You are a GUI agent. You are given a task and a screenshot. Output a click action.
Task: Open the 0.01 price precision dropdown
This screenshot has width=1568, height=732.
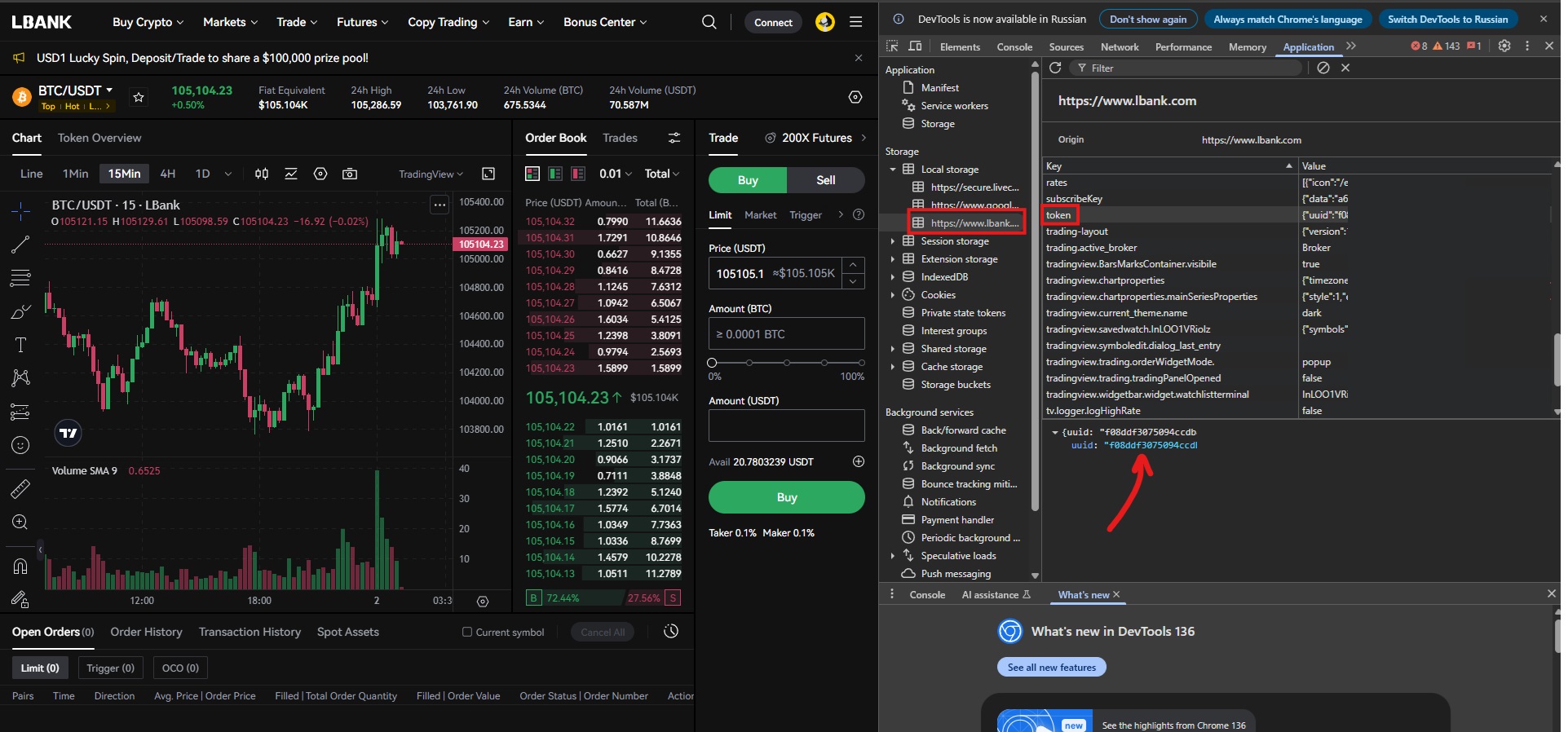tap(615, 174)
